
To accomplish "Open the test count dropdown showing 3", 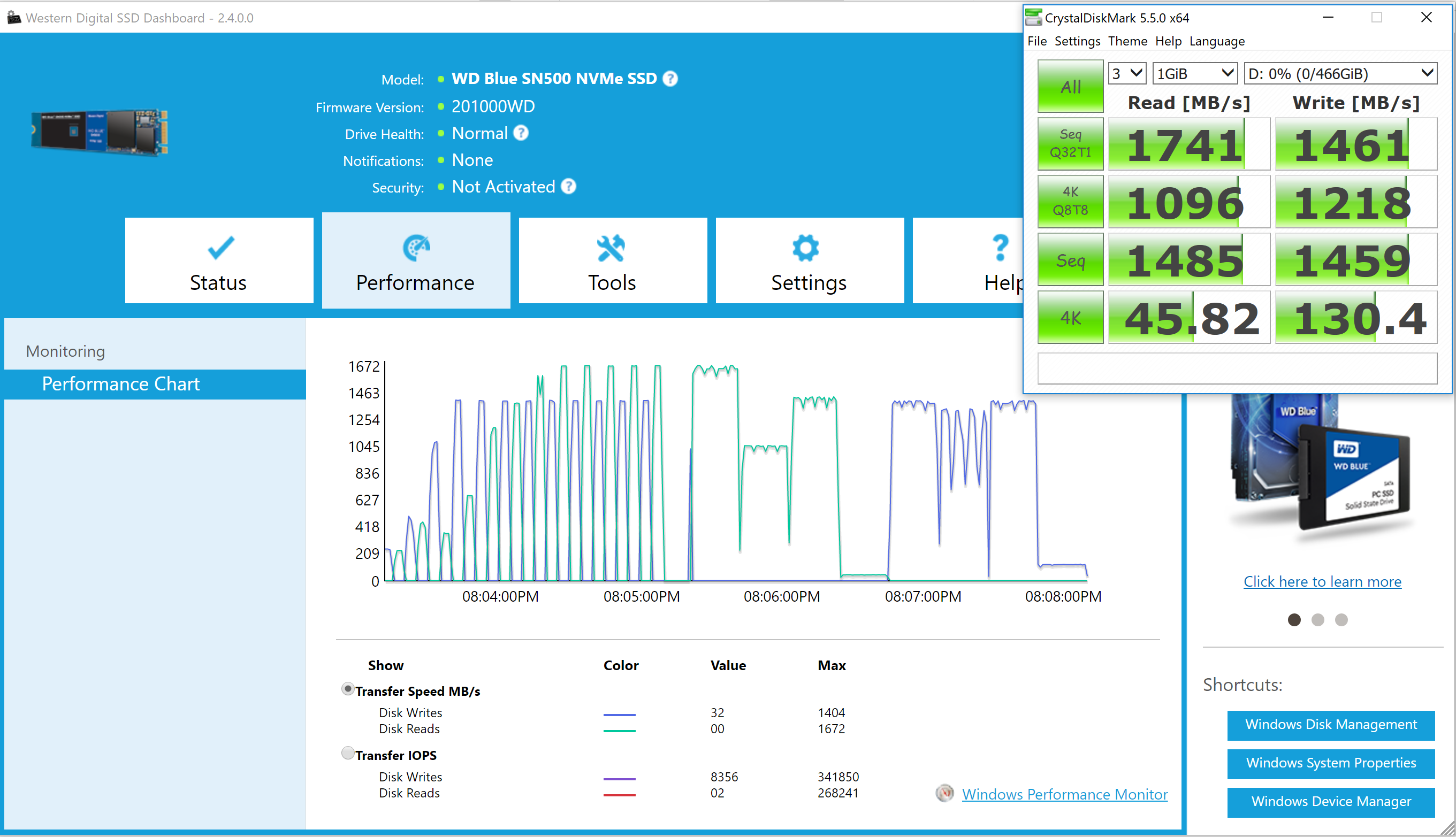I will coord(1127,74).
